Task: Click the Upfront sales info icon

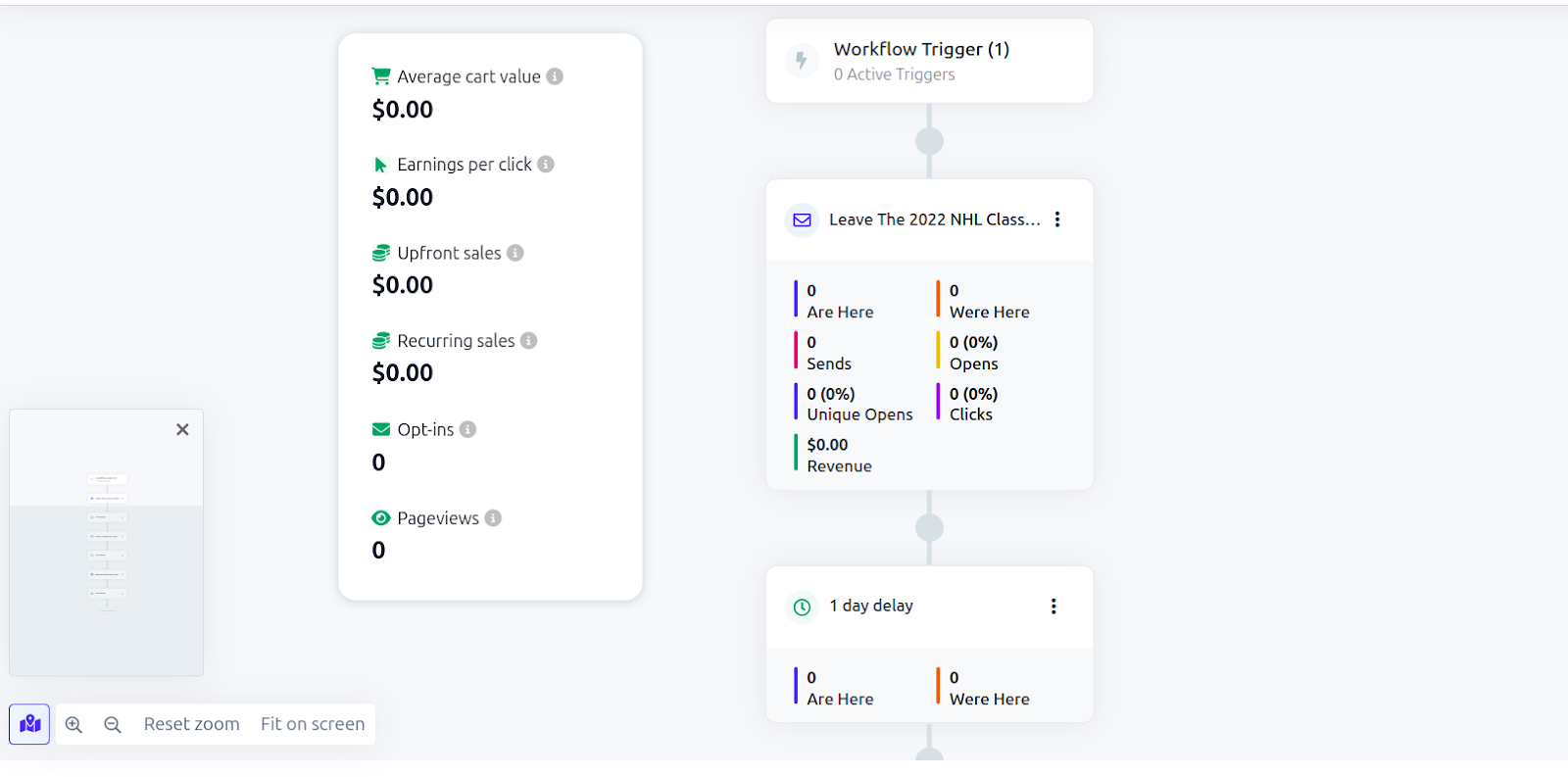Action: tap(515, 253)
